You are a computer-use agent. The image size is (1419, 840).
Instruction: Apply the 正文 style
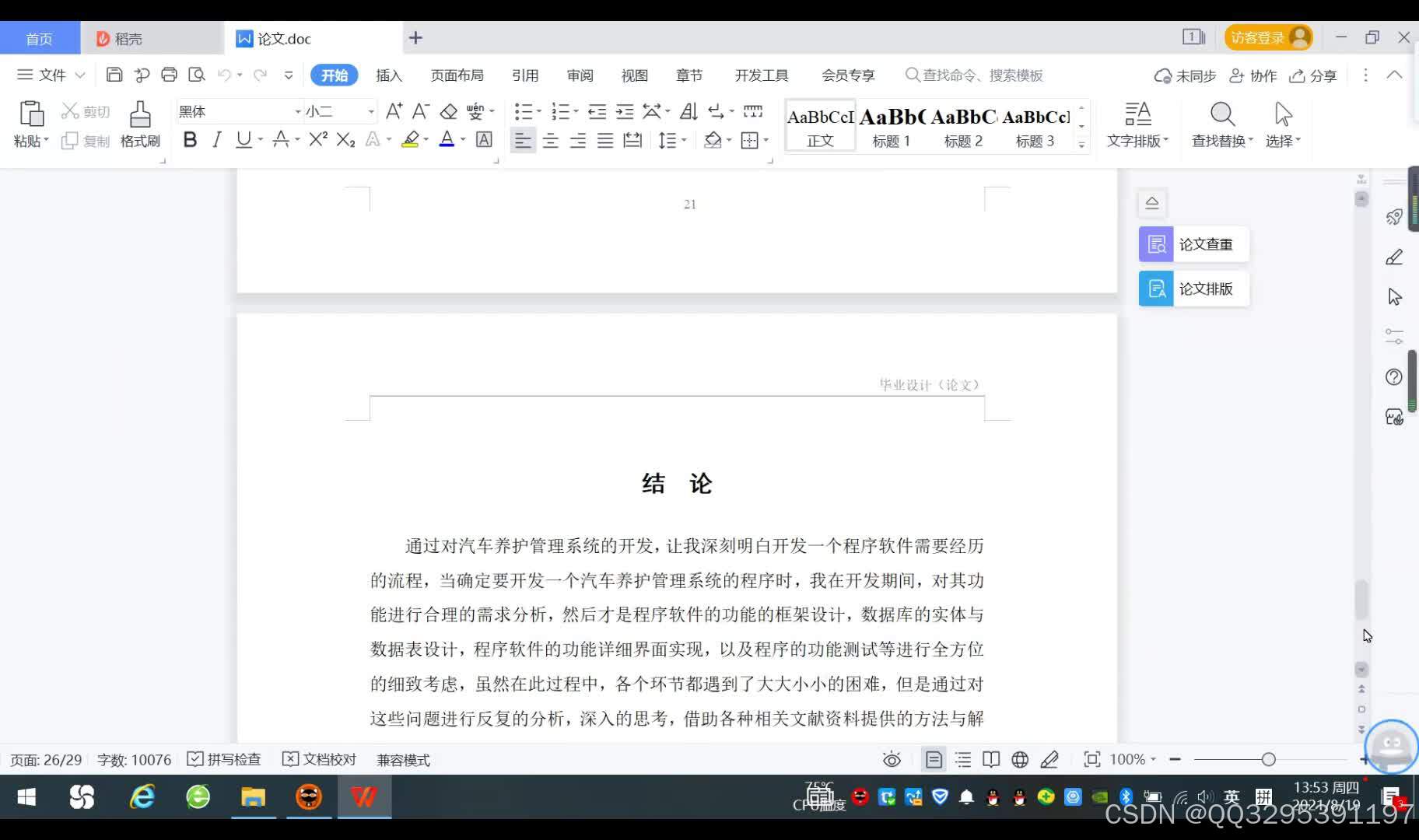(821, 124)
